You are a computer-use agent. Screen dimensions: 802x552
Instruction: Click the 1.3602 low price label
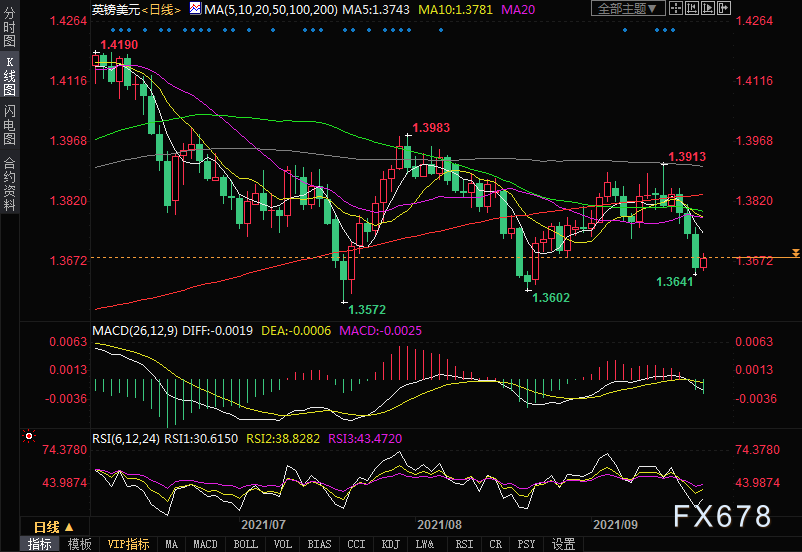point(551,297)
